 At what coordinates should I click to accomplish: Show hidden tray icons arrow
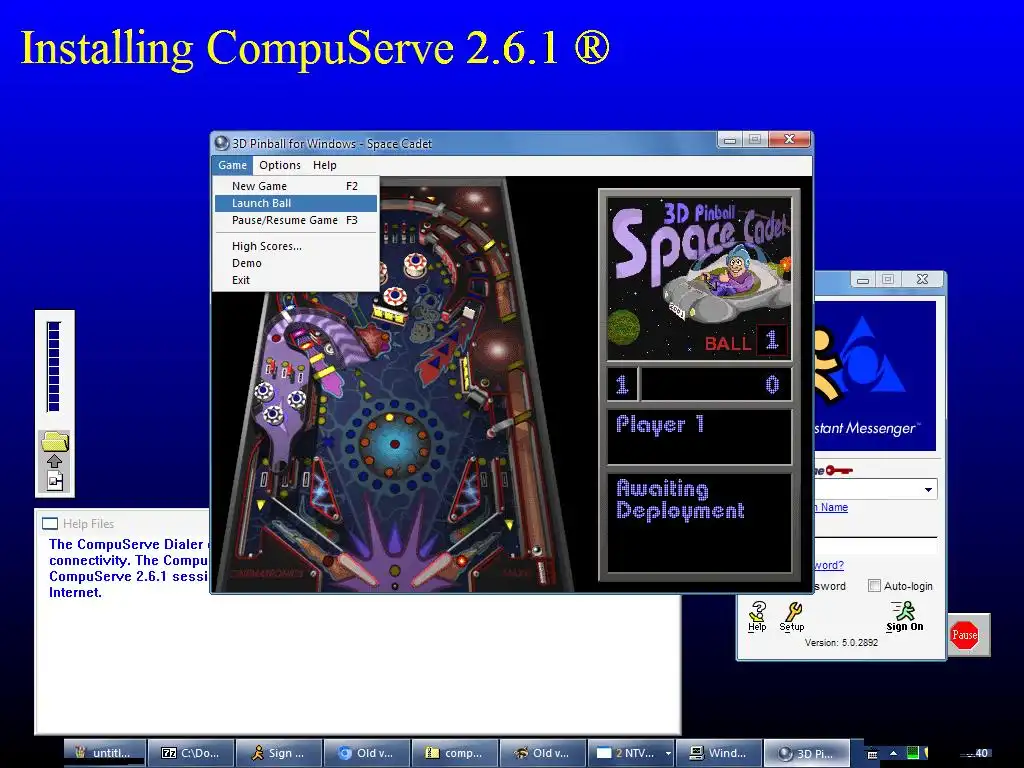893,754
